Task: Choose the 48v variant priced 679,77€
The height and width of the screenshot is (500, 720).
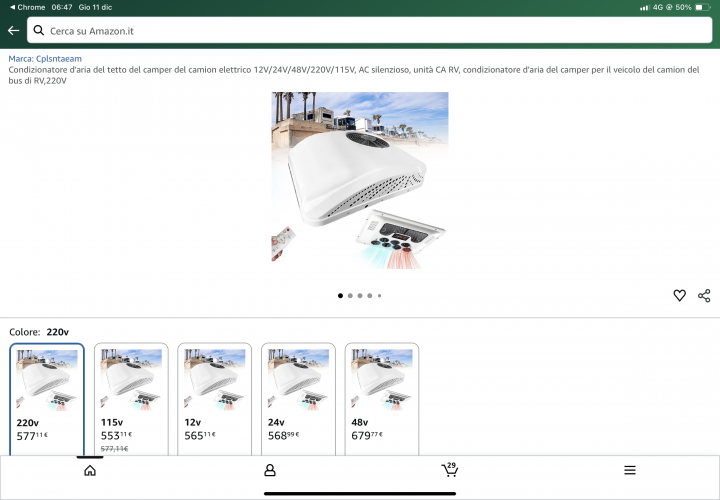Action: click(x=382, y=399)
